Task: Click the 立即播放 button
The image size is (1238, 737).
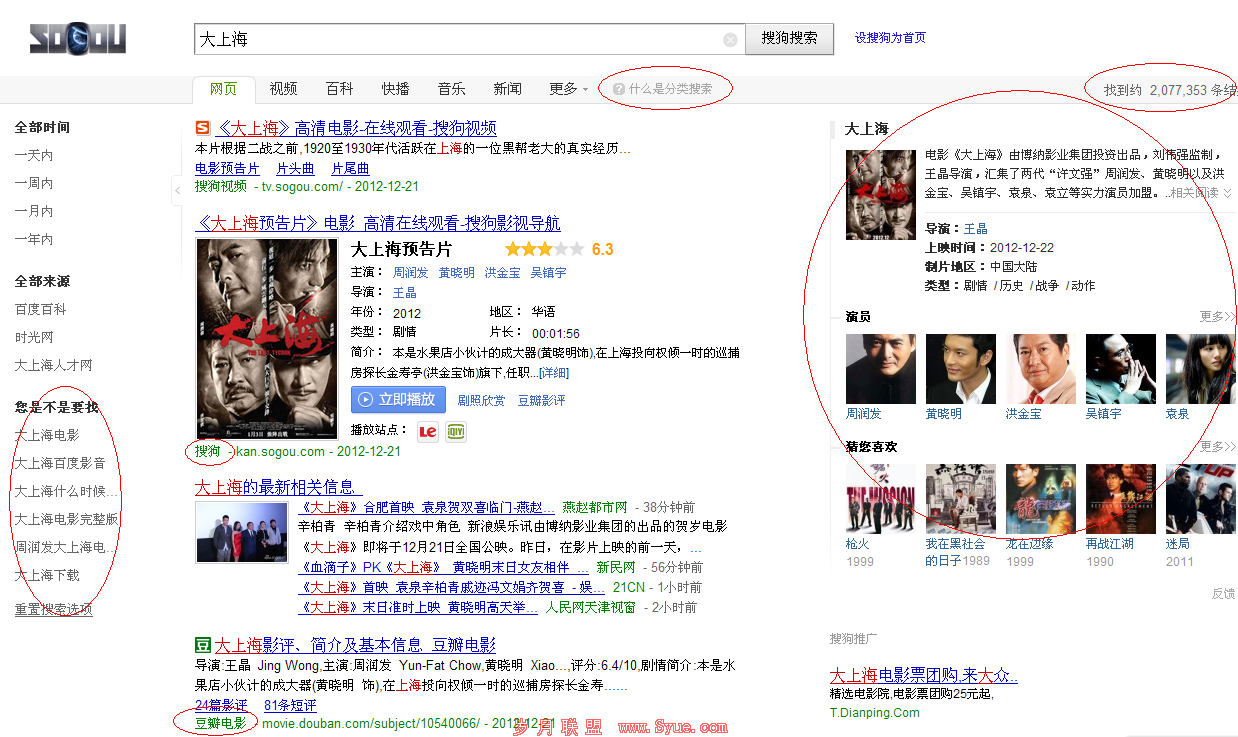Action: tap(398, 399)
